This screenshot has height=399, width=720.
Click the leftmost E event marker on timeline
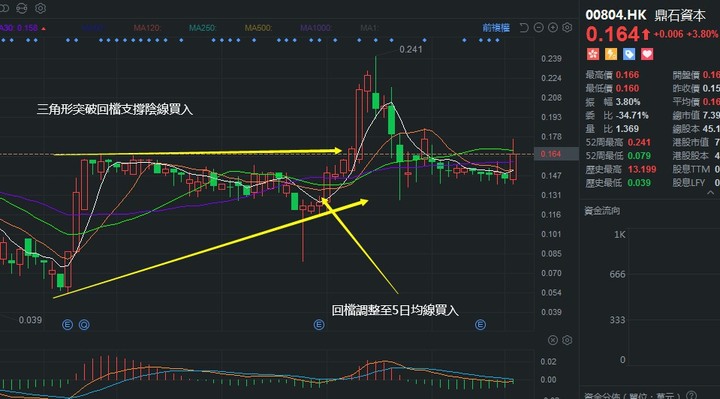[68, 325]
